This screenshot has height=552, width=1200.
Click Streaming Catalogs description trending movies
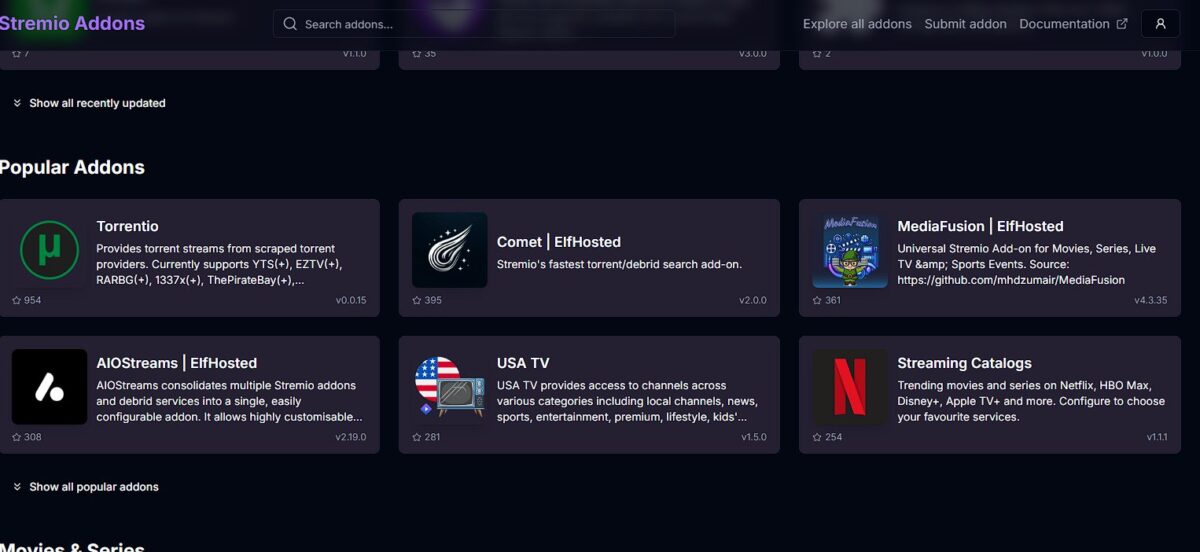(1031, 401)
